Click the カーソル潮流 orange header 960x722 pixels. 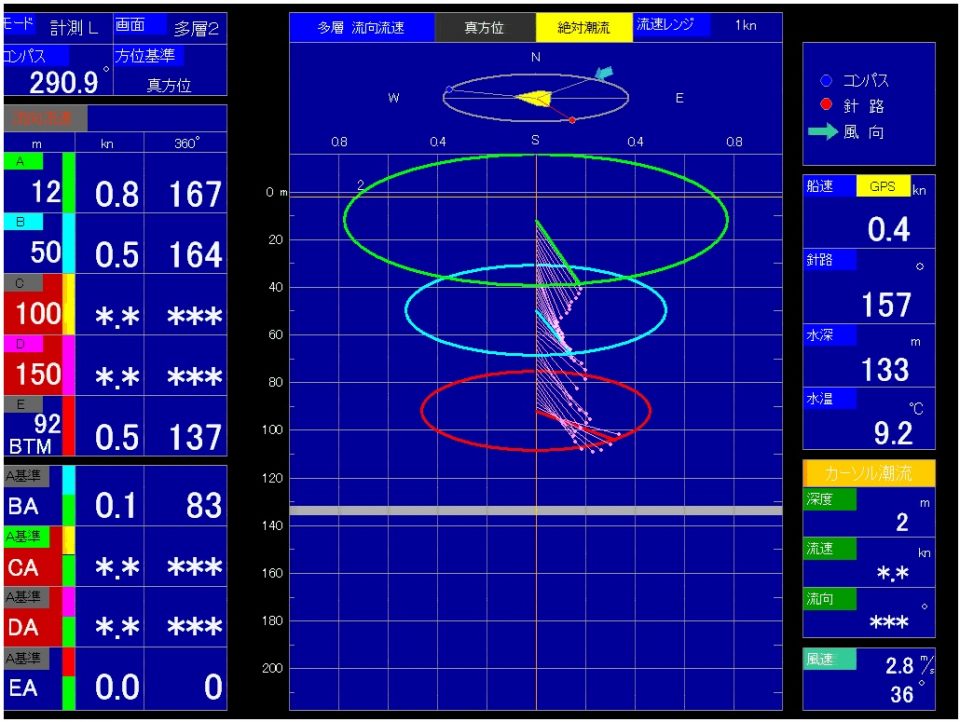point(869,473)
